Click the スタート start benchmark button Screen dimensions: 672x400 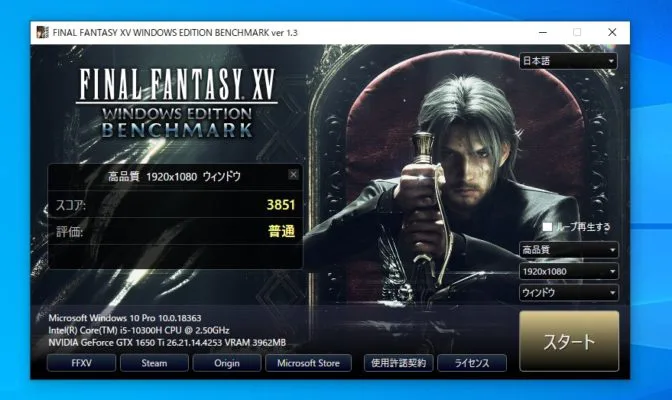tap(569, 341)
